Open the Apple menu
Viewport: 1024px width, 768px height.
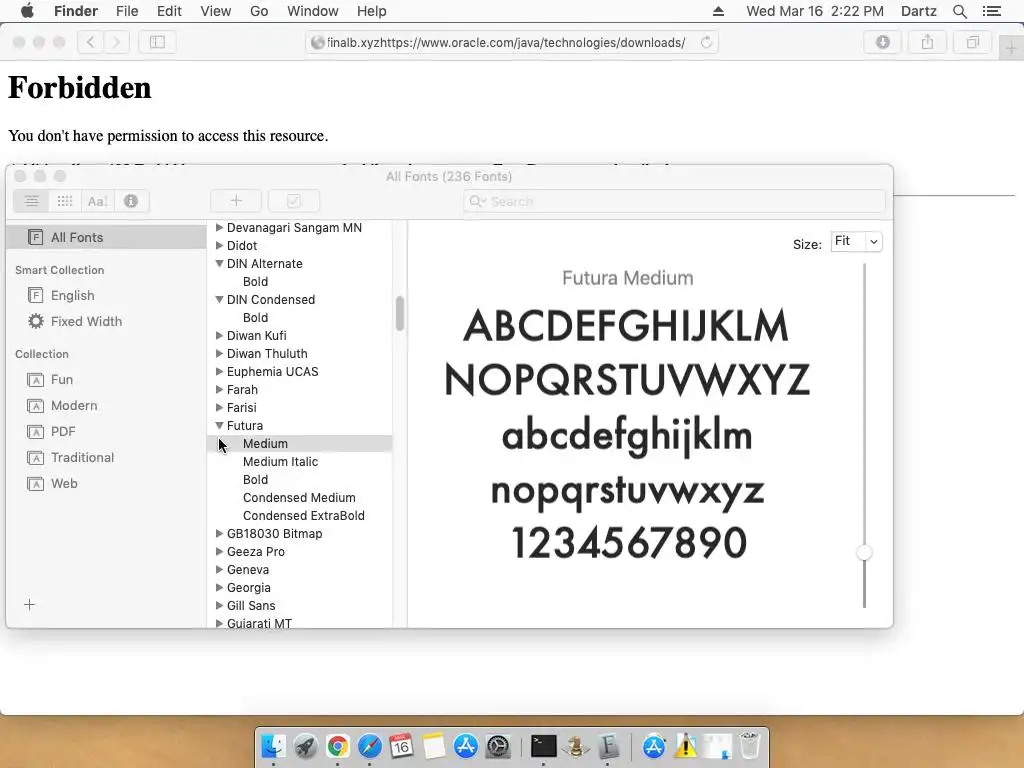point(27,11)
